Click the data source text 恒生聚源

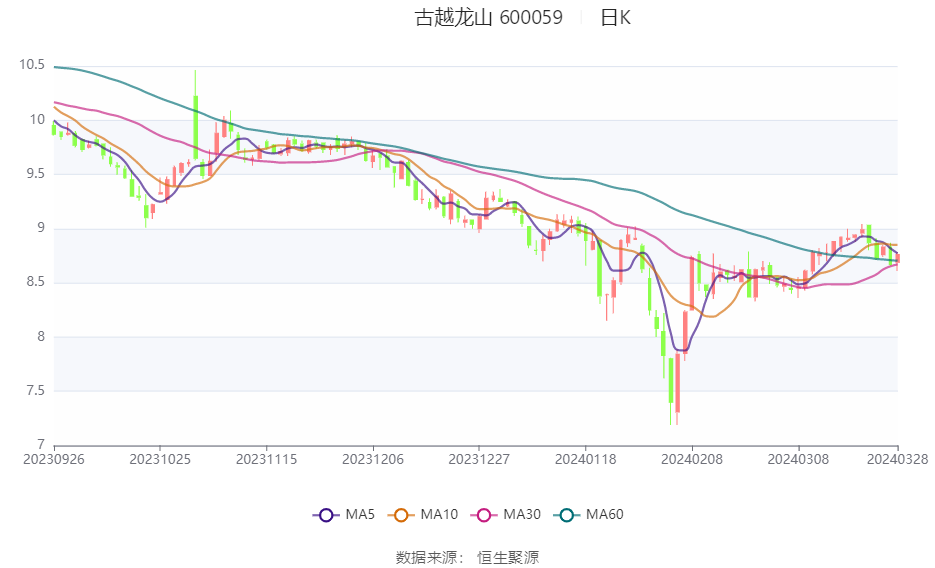[x=508, y=558]
